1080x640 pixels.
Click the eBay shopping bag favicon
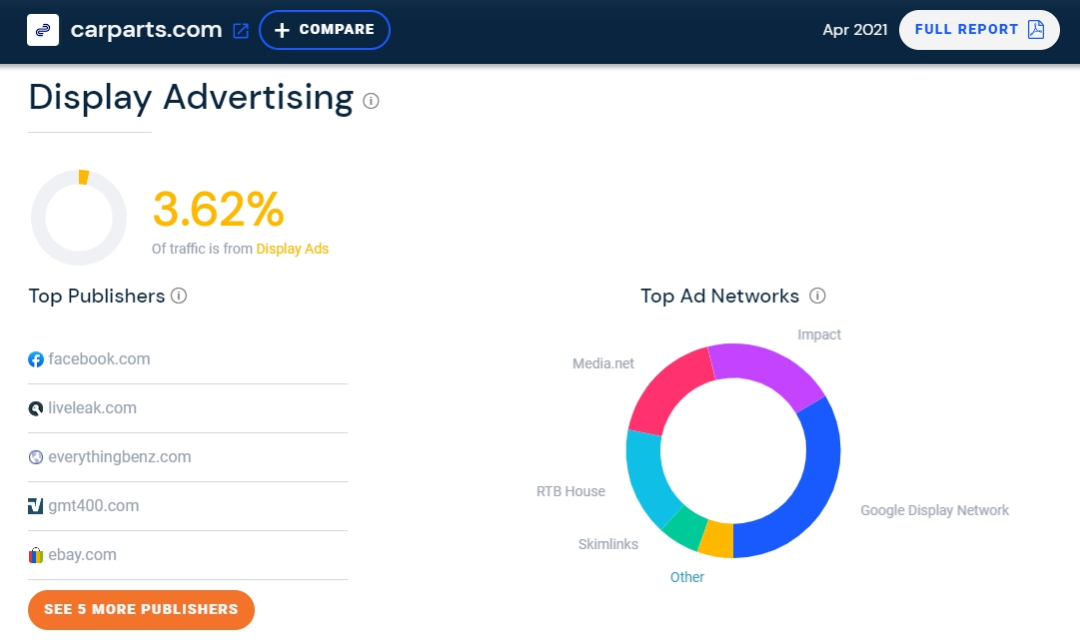35,554
